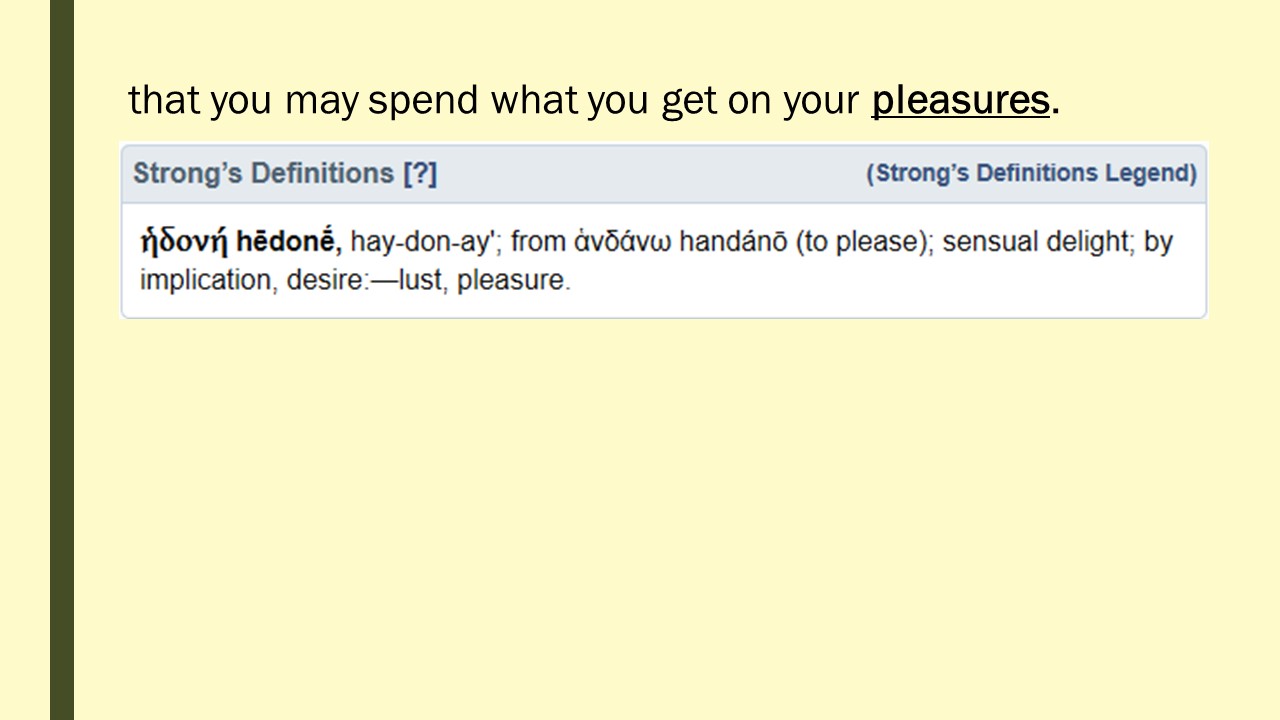Click the pronunciation "hay-don-ay'"
The image size is (1280, 720).
(425, 243)
